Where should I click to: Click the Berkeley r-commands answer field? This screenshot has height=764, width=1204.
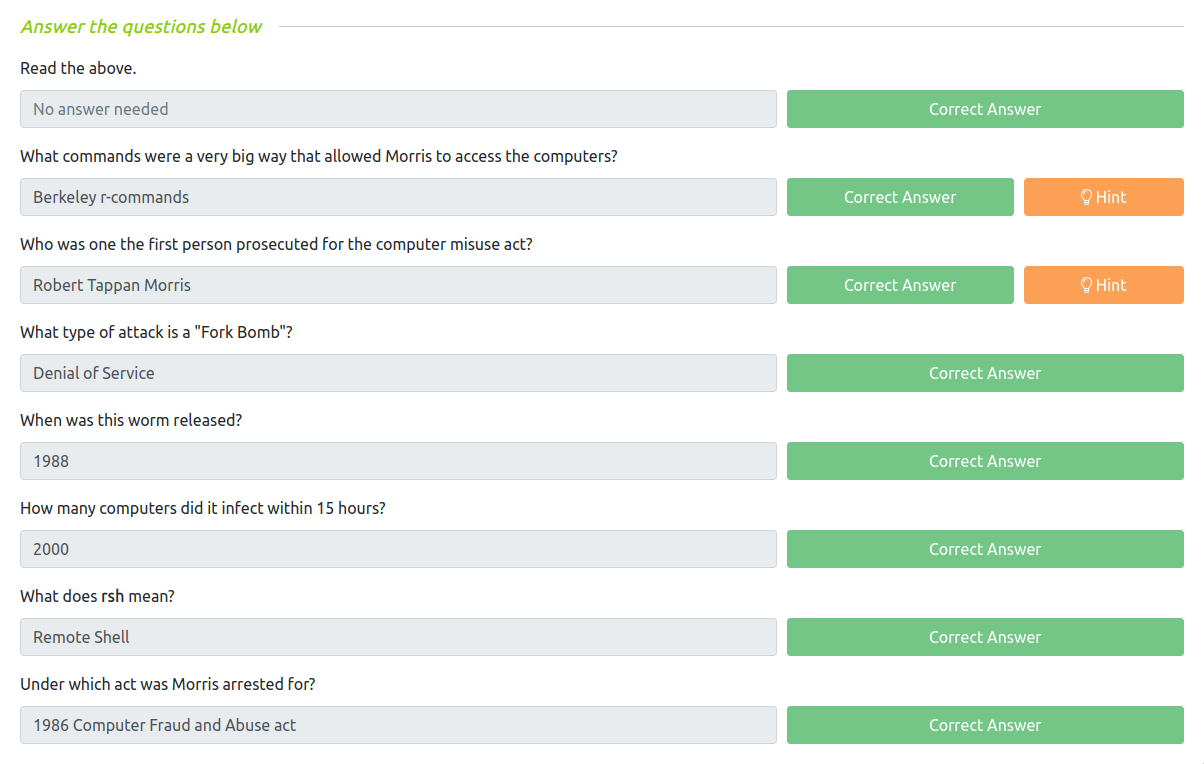tap(398, 197)
